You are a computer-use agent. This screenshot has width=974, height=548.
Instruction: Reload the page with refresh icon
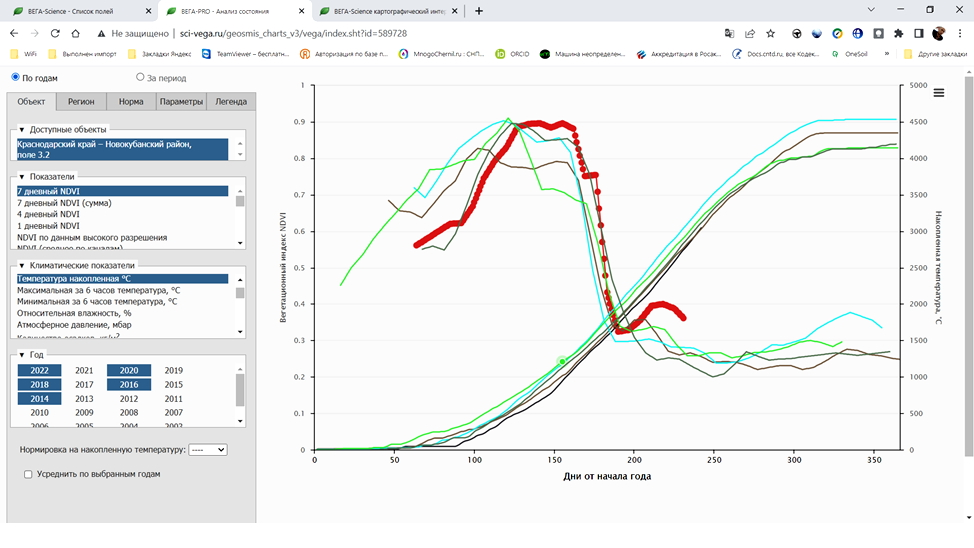tap(55, 34)
